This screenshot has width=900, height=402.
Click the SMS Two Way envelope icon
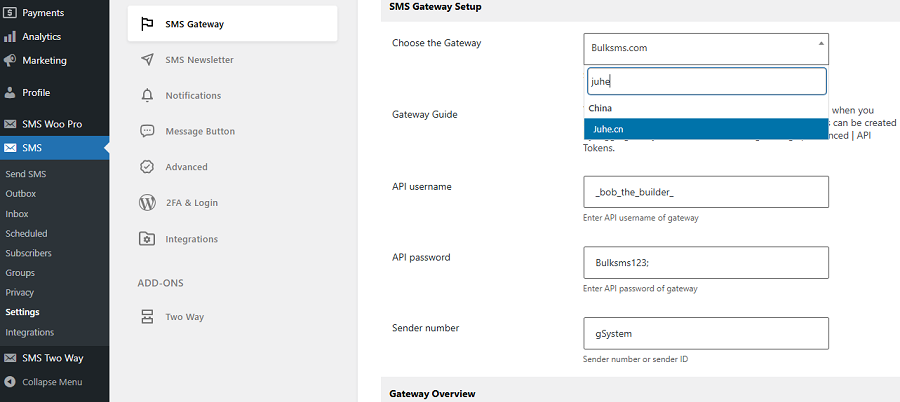[10, 358]
